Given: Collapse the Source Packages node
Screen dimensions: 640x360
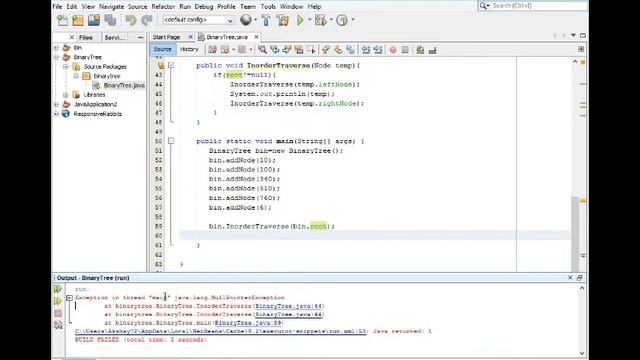Looking at the screenshot, I should coord(66,67).
